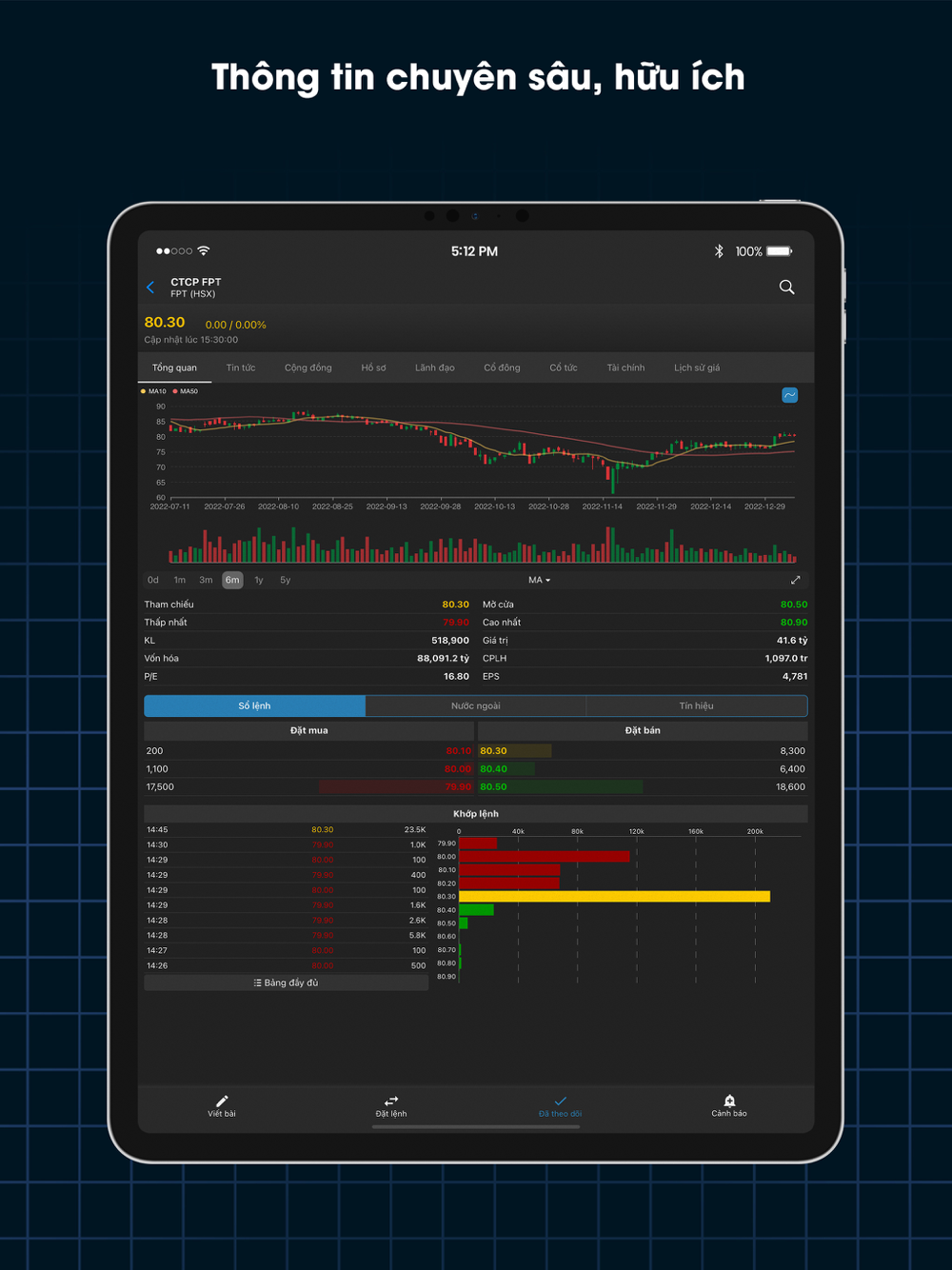Tap the 14:45 matched order row
Viewport: 952px width, 1270px height.
coord(286,830)
